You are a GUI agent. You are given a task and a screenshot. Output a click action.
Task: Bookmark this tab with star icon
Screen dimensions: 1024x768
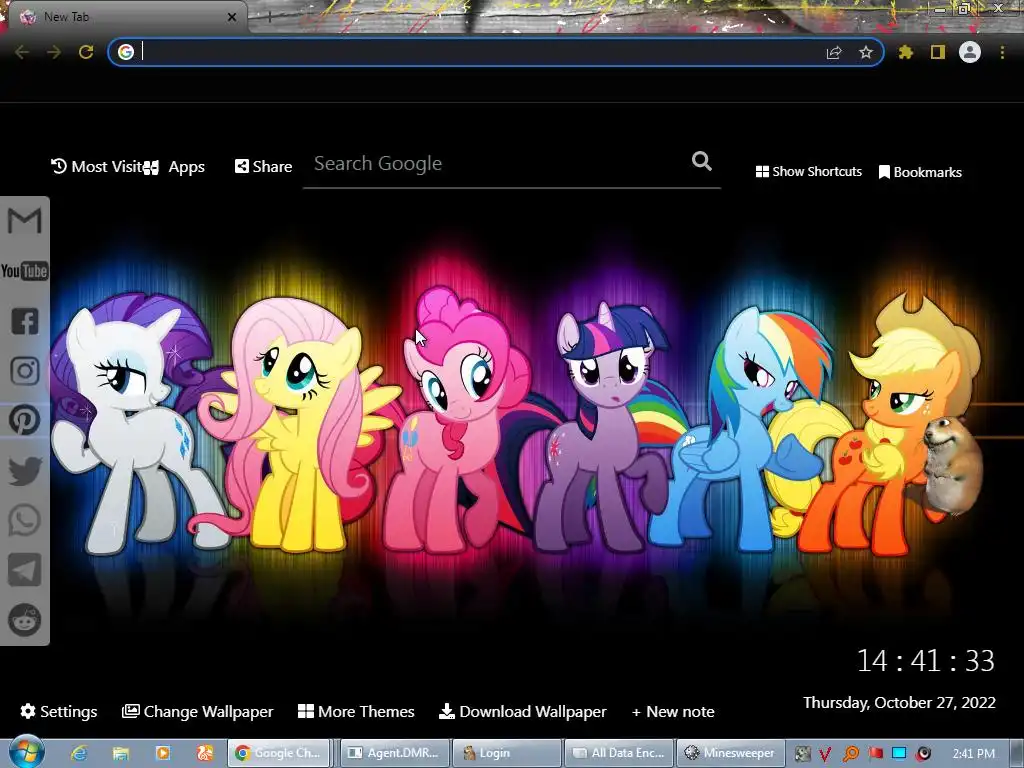[866, 52]
